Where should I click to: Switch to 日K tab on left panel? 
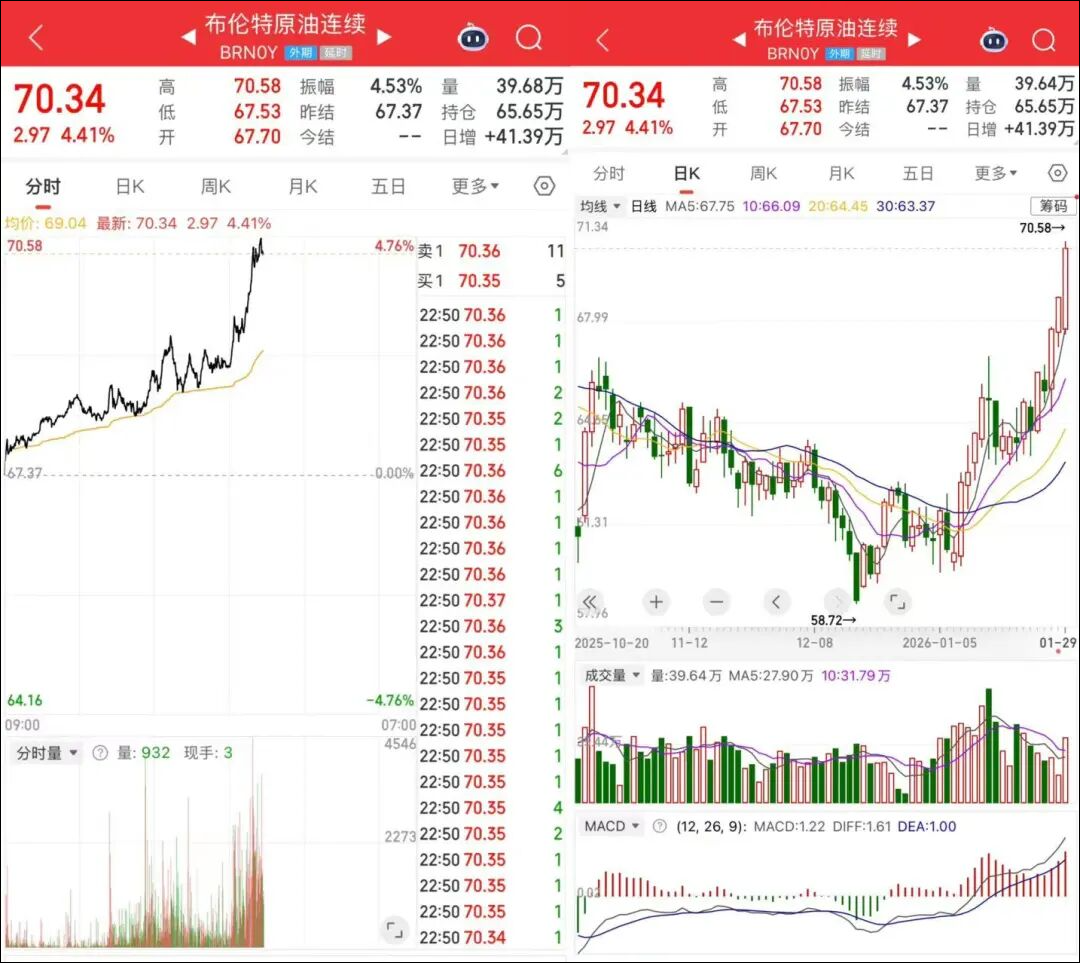(x=130, y=186)
